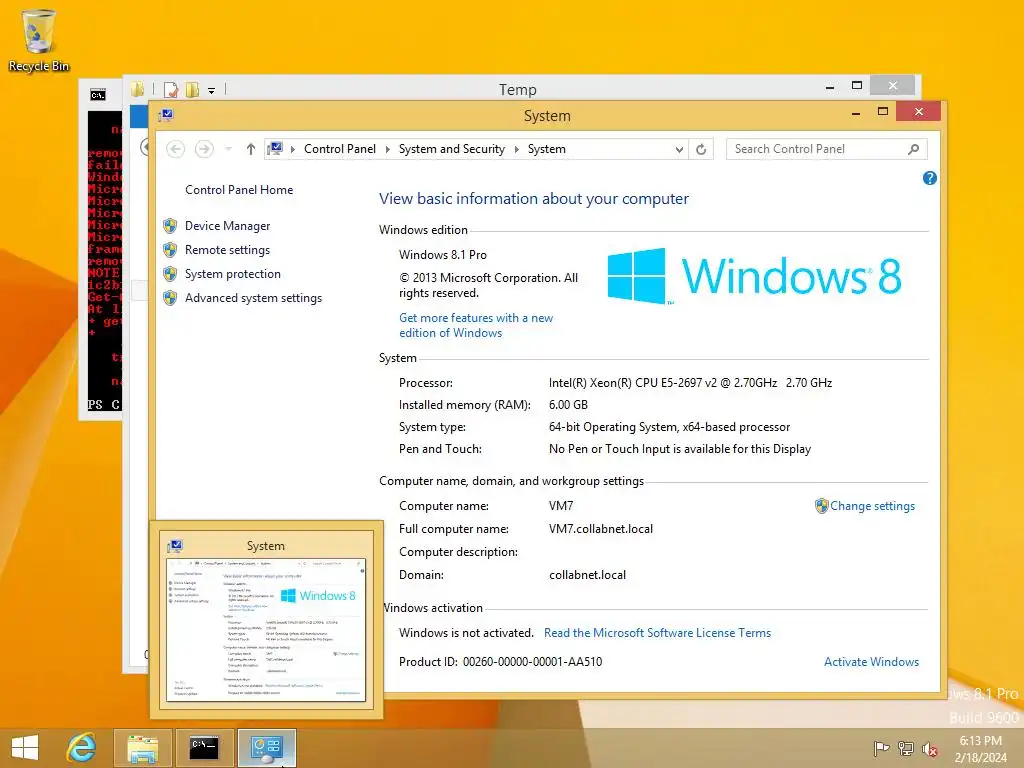Viewport: 1024px width, 768px height.
Task: Click Properties icon in Temp window toolbar
Action: (171, 89)
